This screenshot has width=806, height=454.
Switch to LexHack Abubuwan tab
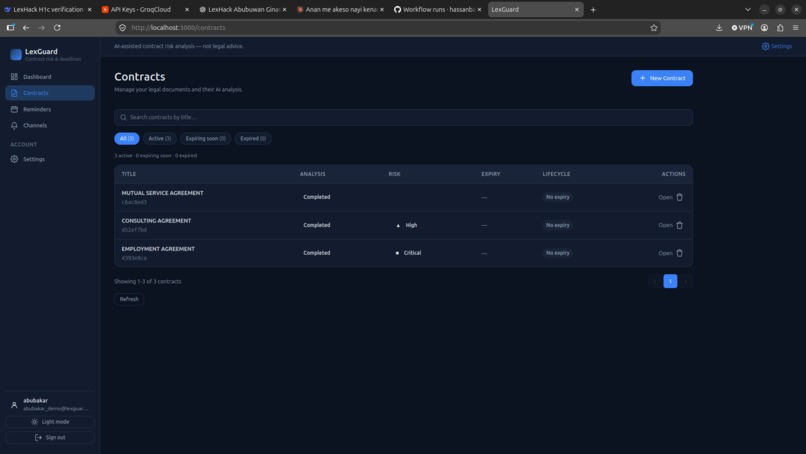[x=243, y=9]
